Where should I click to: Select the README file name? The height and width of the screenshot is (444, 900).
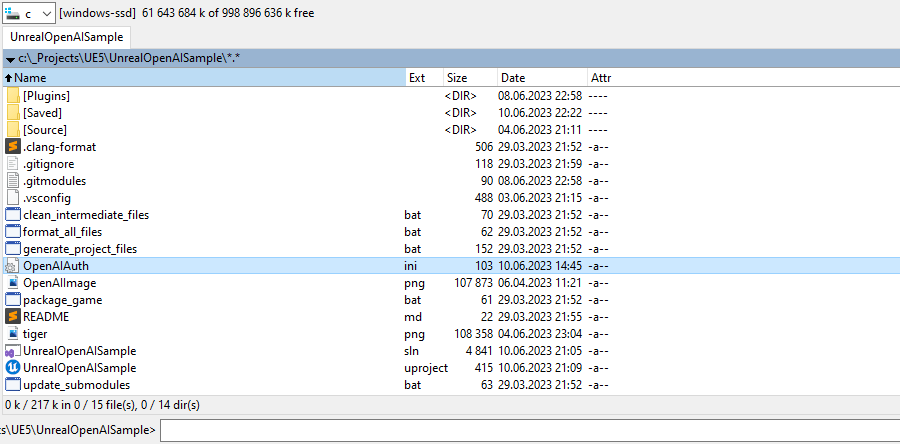[46, 317]
